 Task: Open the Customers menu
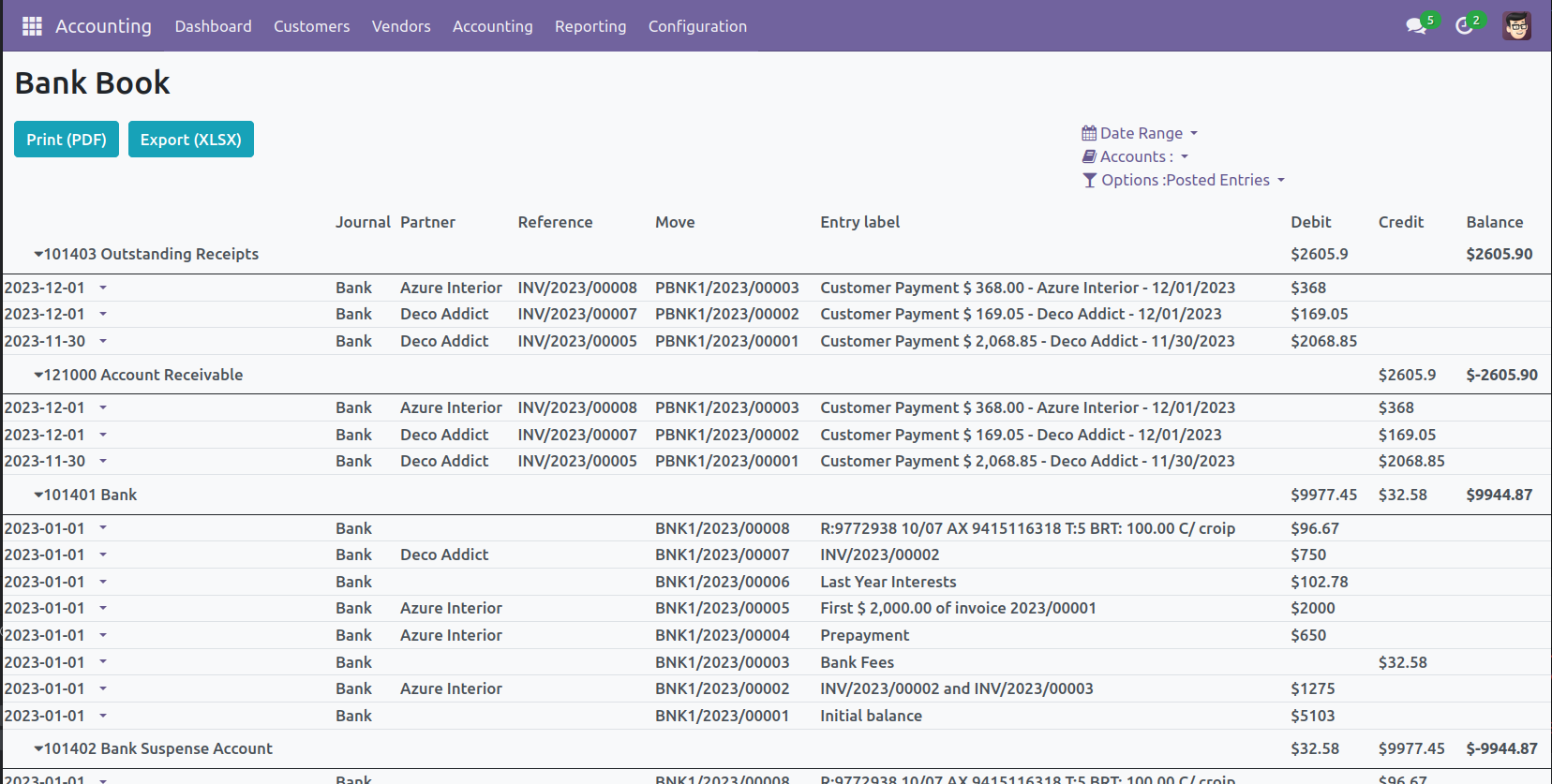click(311, 26)
